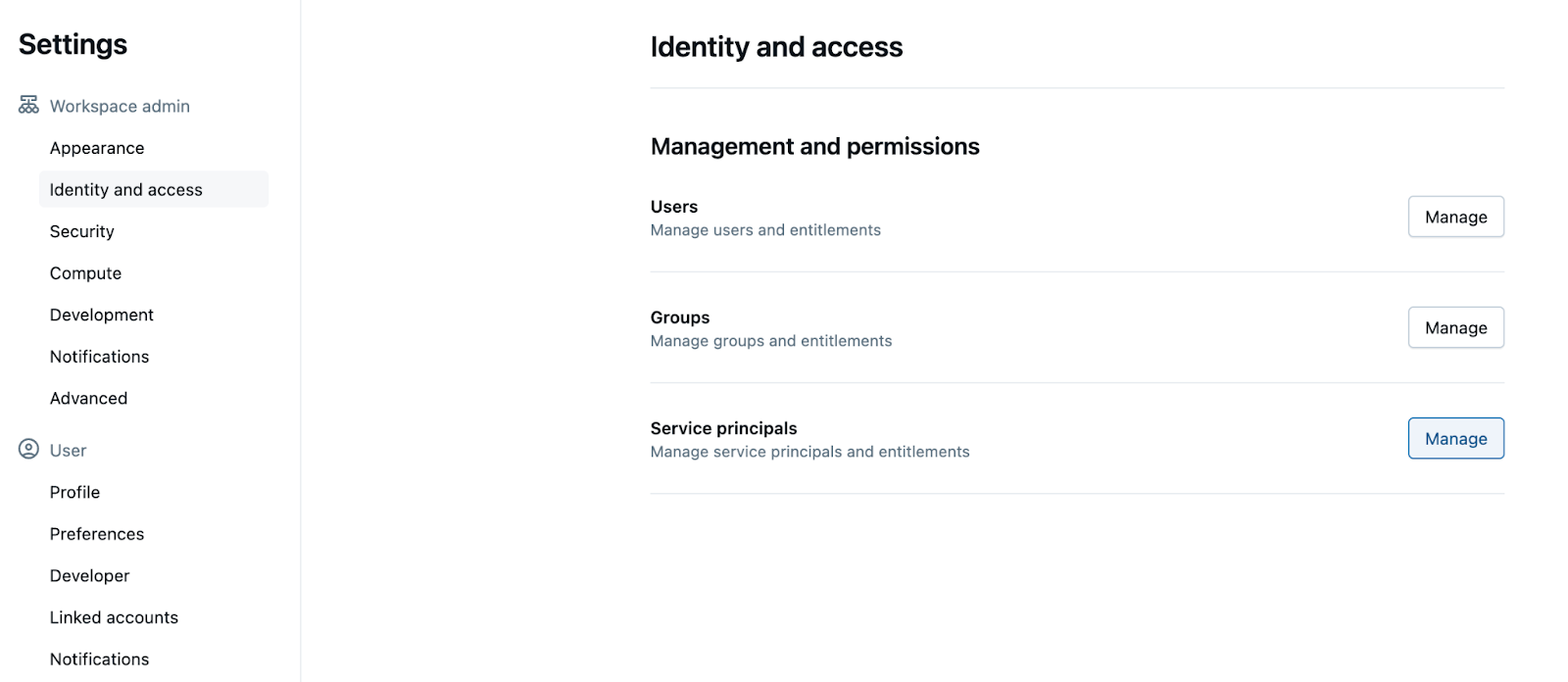Open the Compute settings page
The image size is (1568, 682).
click(x=86, y=273)
